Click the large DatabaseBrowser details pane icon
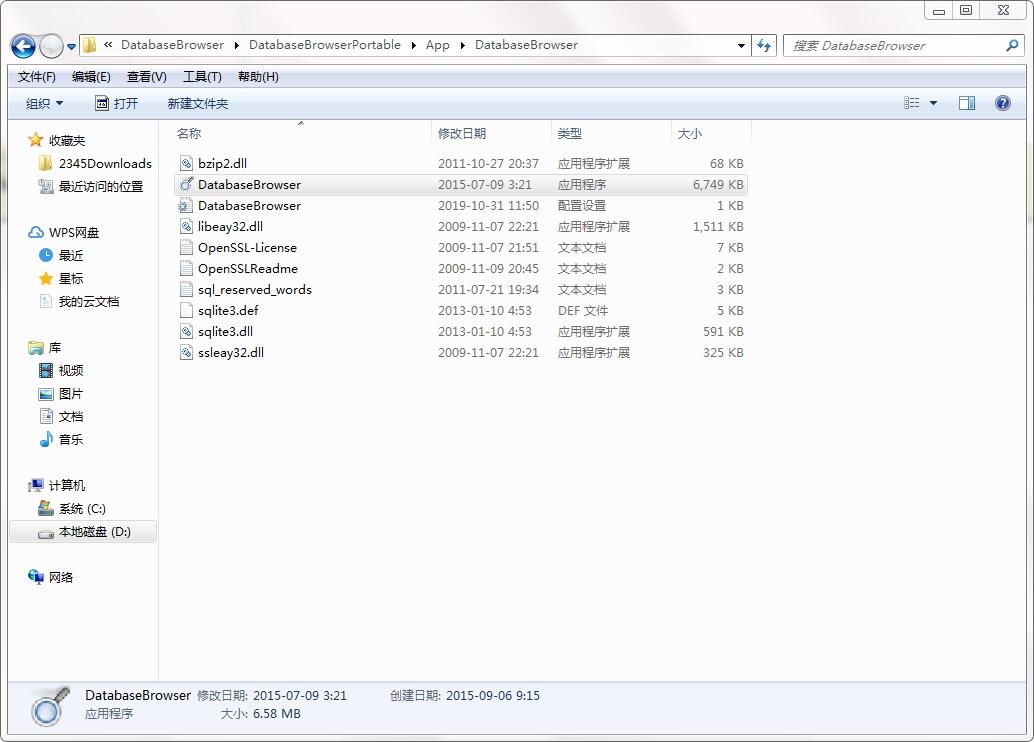 [50, 706]
